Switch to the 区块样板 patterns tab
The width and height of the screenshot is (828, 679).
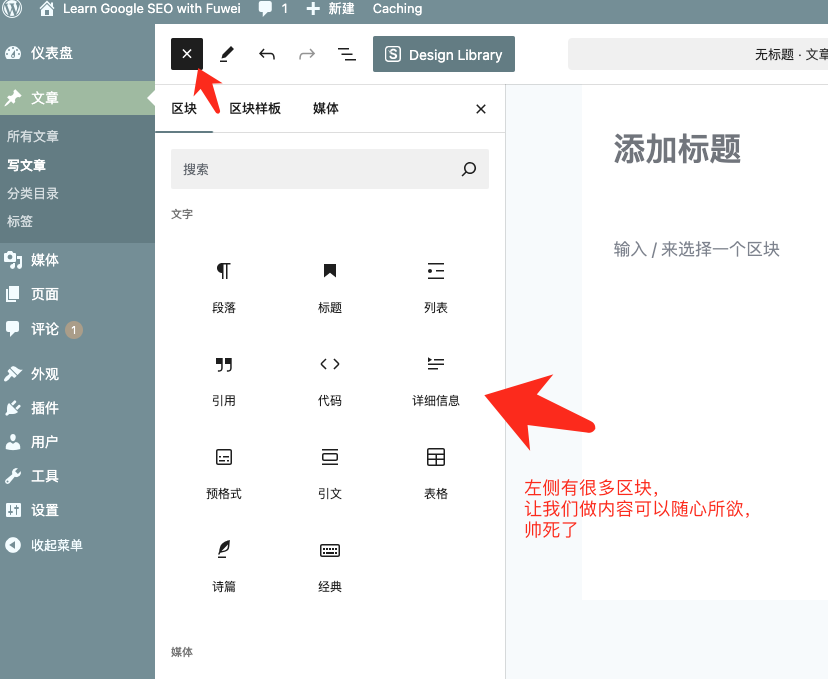pyautogui.click(x=255, y=108)
